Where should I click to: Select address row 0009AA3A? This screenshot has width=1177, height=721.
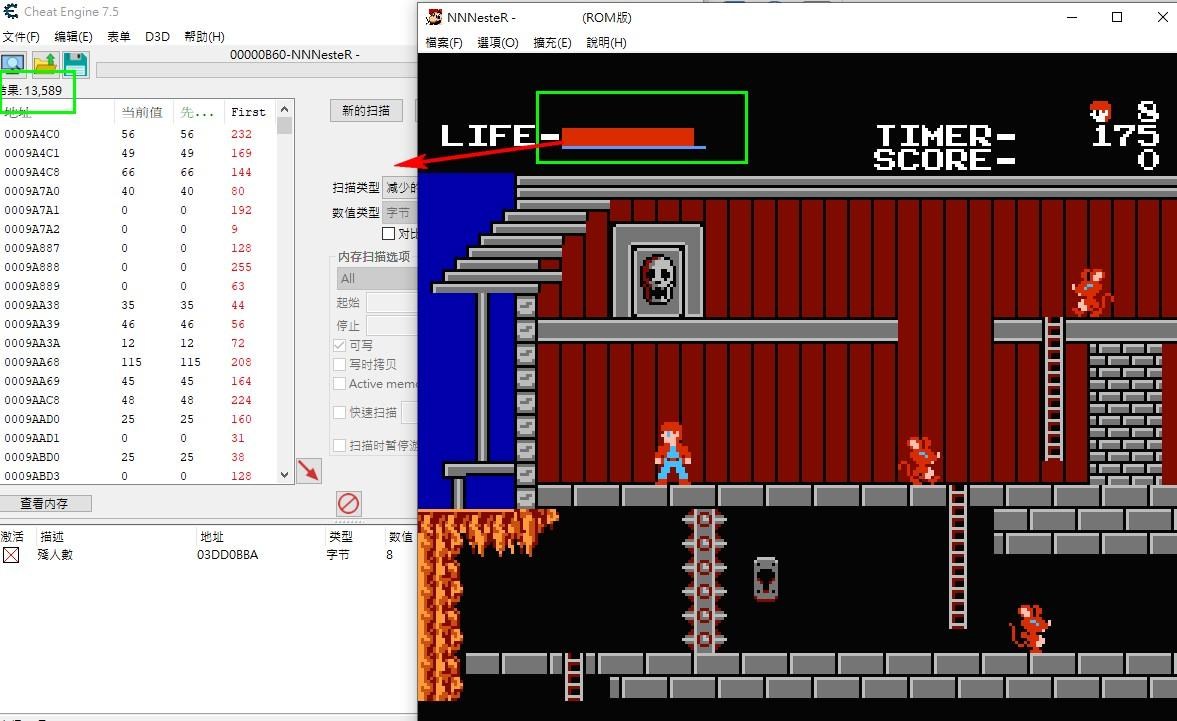coord(138,343)
